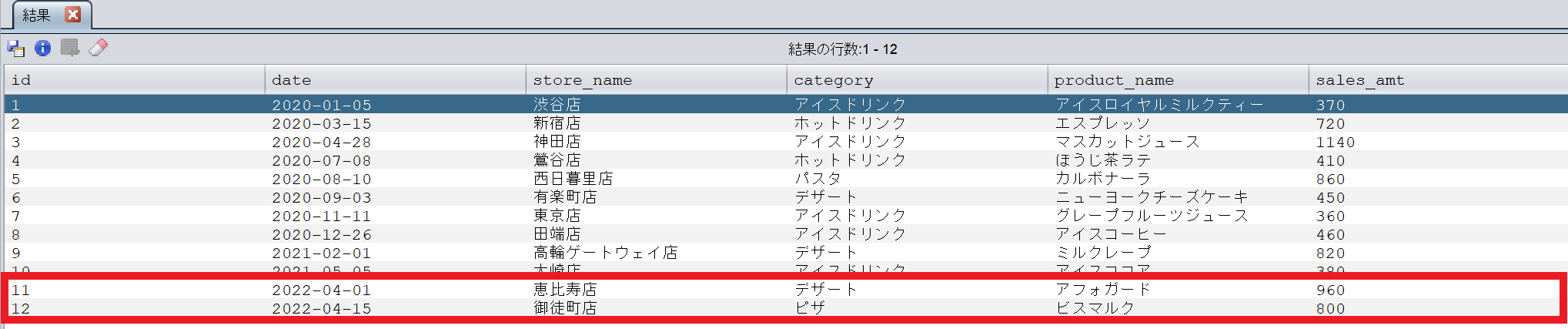The height and width of the screenshot is (329, 1568).
Task: Select store cell 西日暮里店
Action: pyautogui.click(x=573, y=179)
